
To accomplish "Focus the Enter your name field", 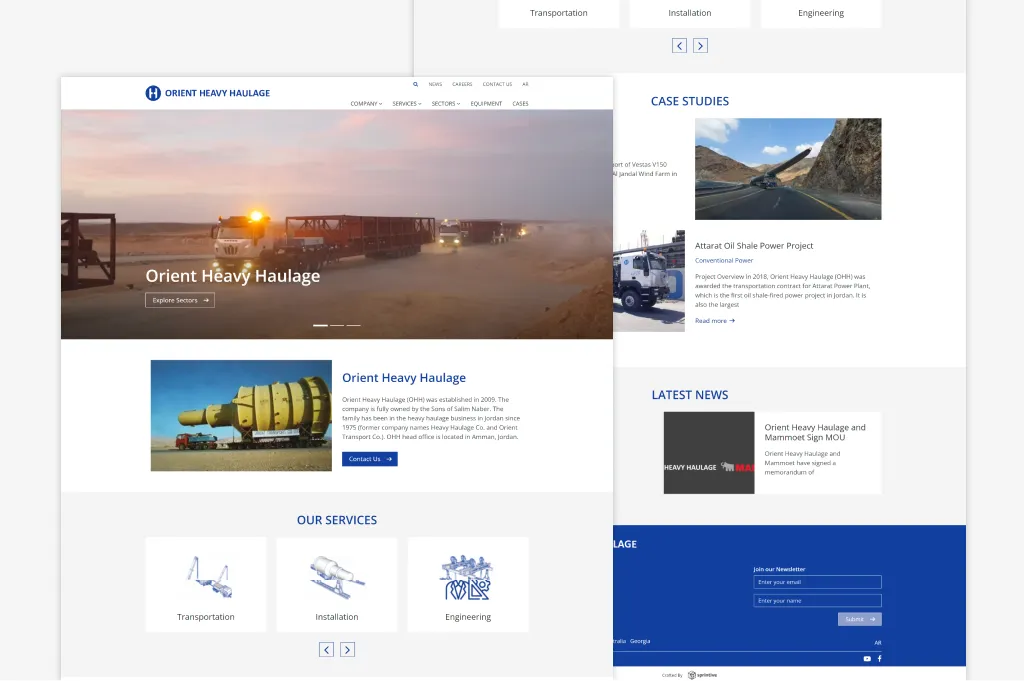I will coord(818,601).
